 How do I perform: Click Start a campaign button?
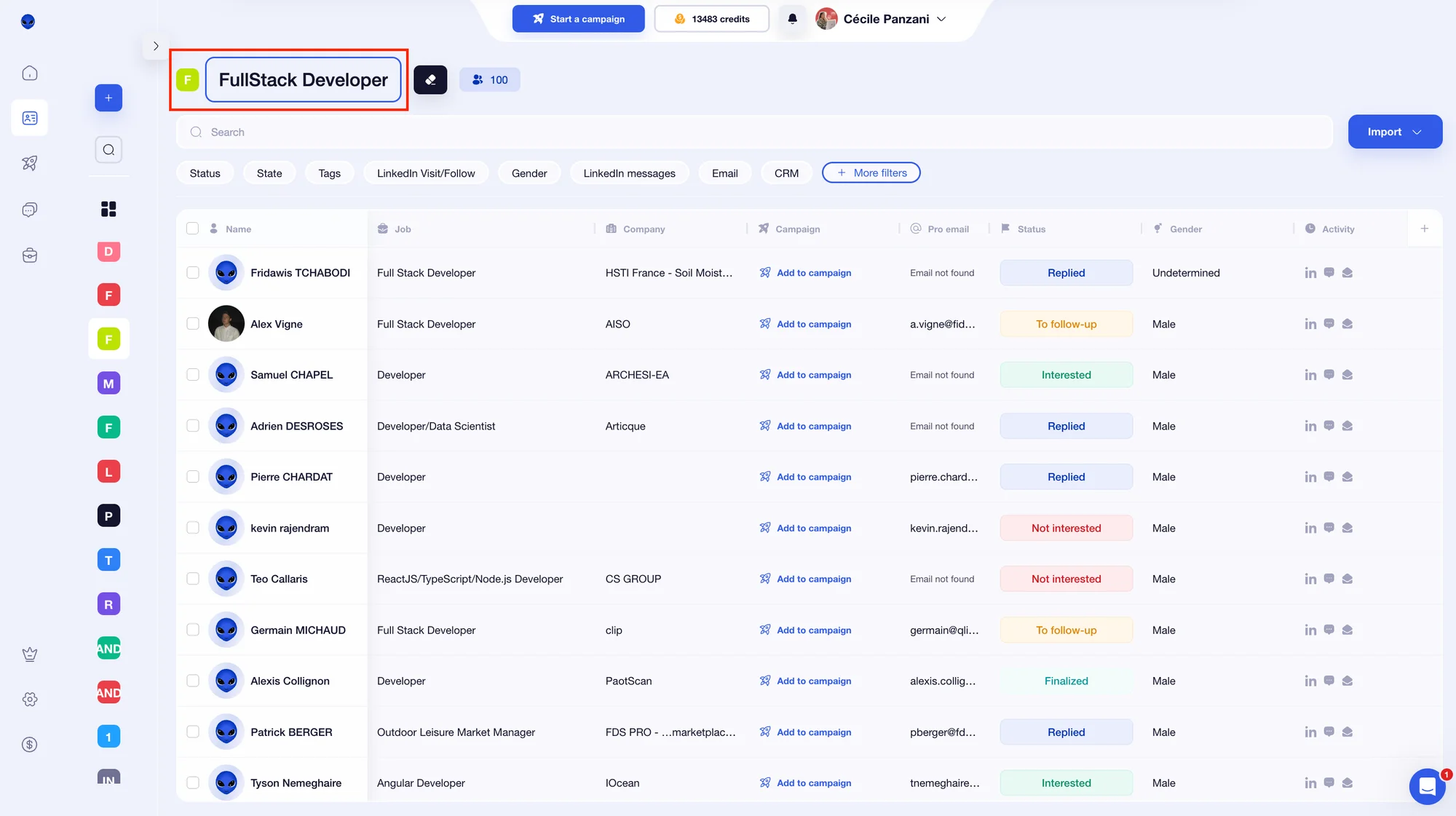click(578, 19)
